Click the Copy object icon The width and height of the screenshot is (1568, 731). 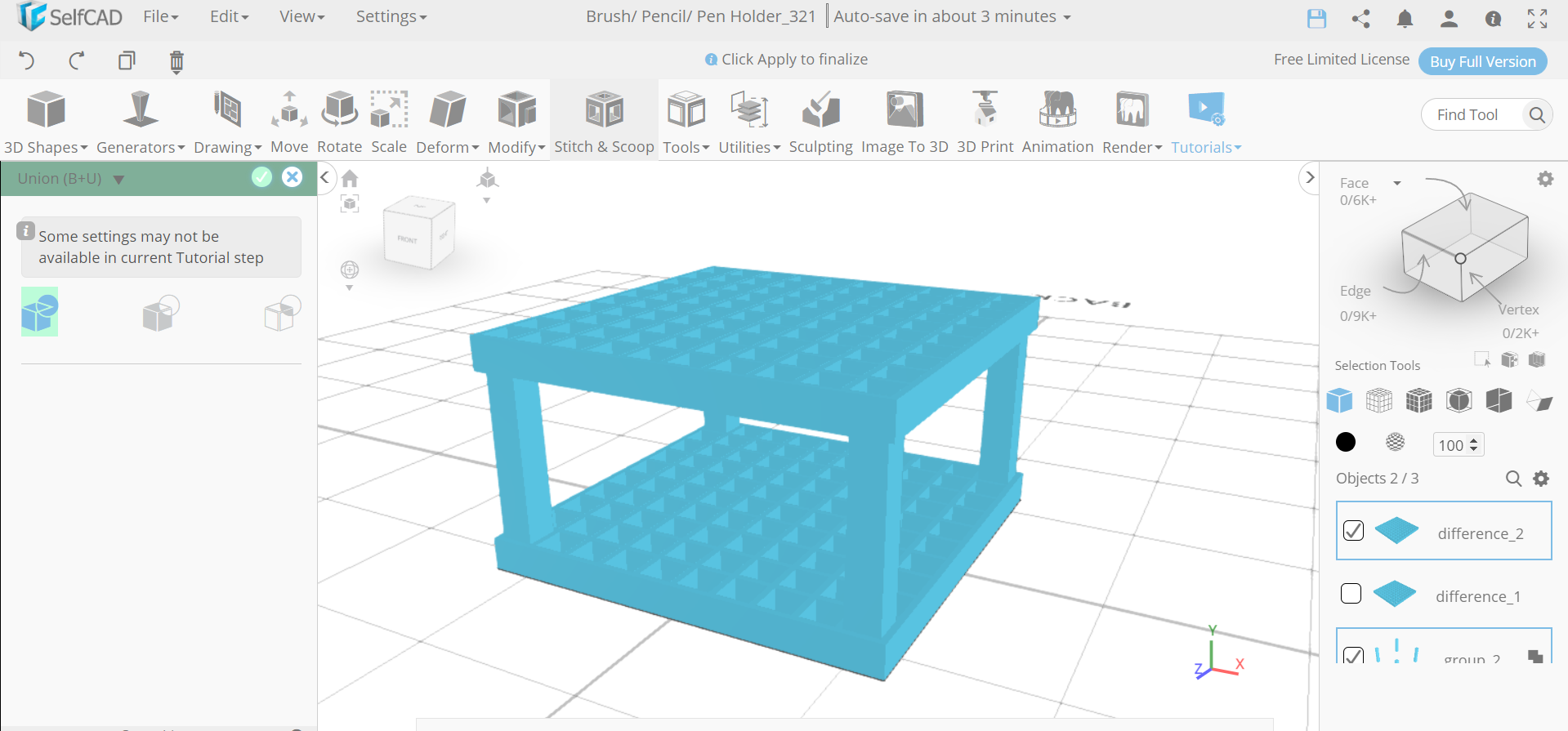[x=127, y=60]
